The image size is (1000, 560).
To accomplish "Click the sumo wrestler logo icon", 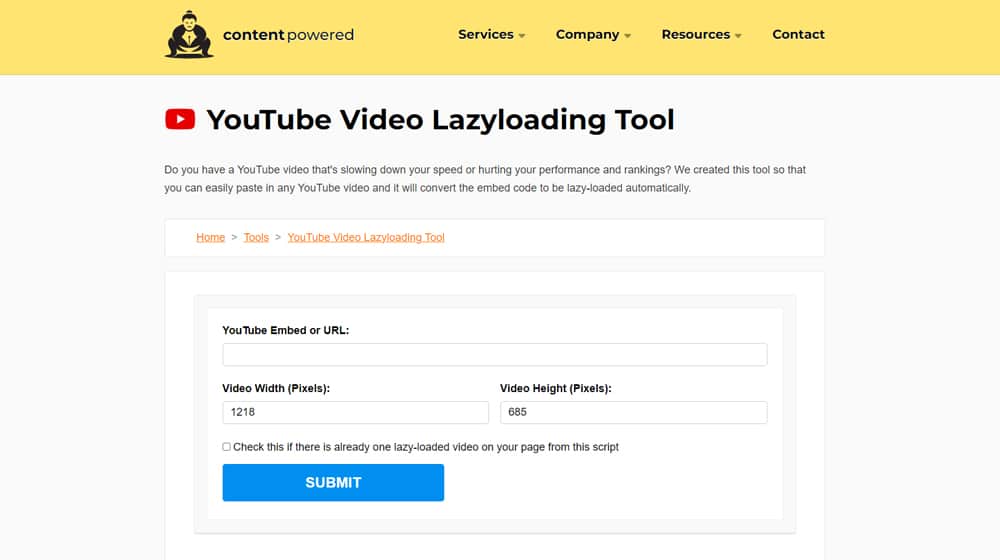I will 189,34.
